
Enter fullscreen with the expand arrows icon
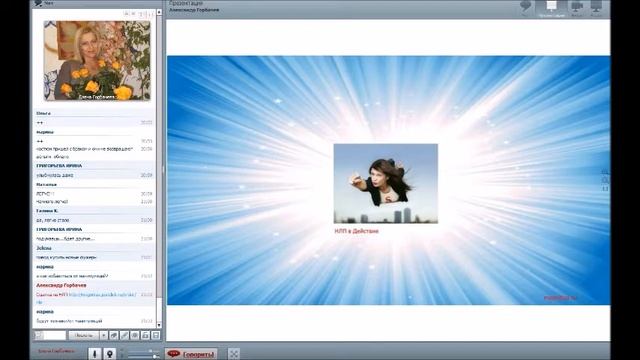(x=234, y=354)
